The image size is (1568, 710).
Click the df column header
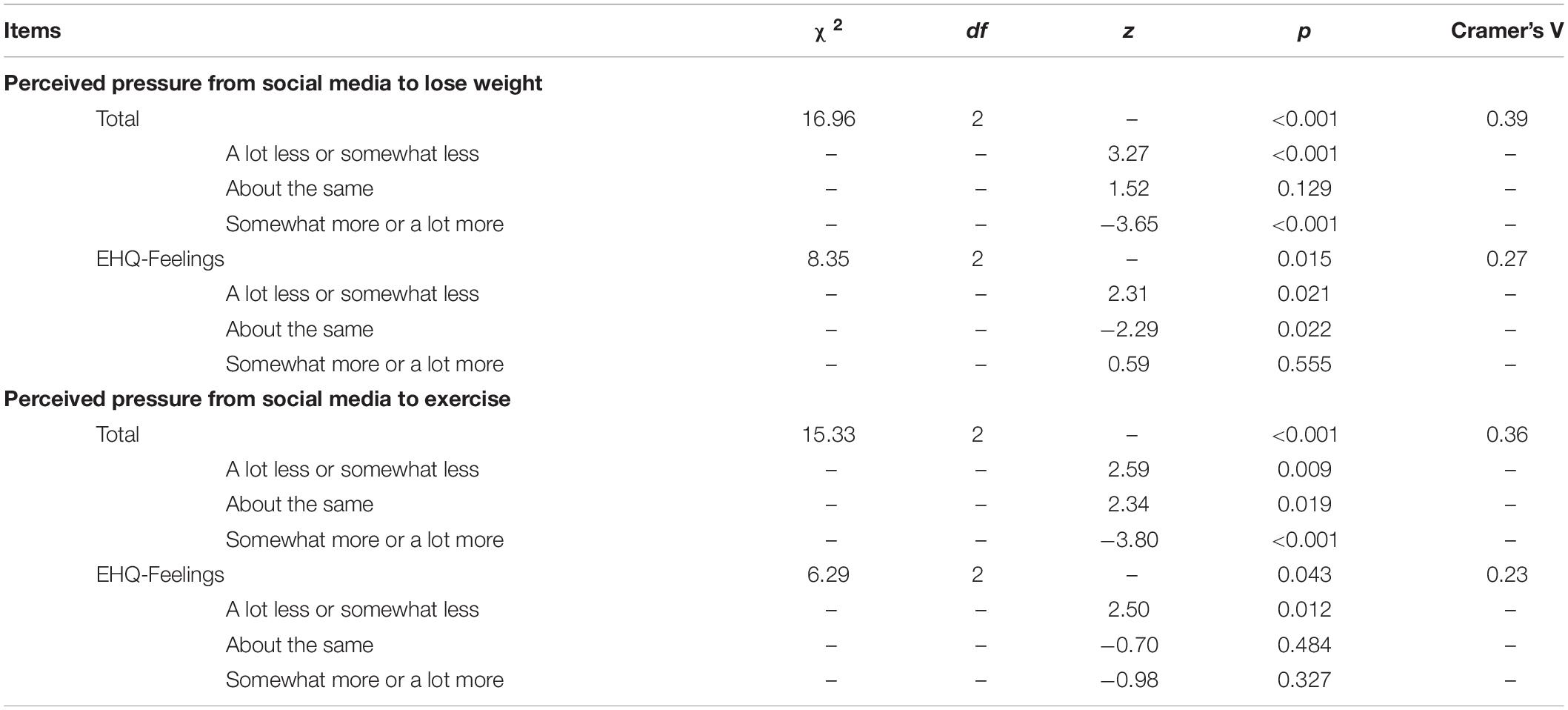[x=977, y=30]
